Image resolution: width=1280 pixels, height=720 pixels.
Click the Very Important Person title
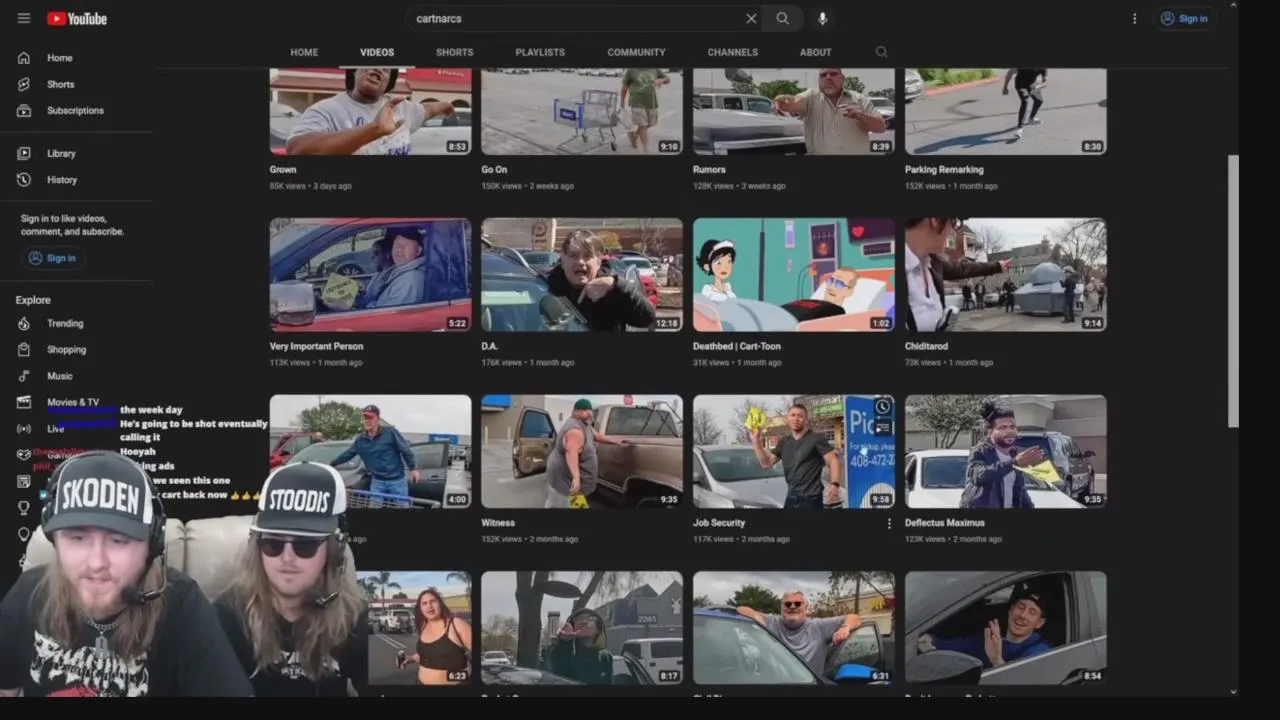[316, 346]
